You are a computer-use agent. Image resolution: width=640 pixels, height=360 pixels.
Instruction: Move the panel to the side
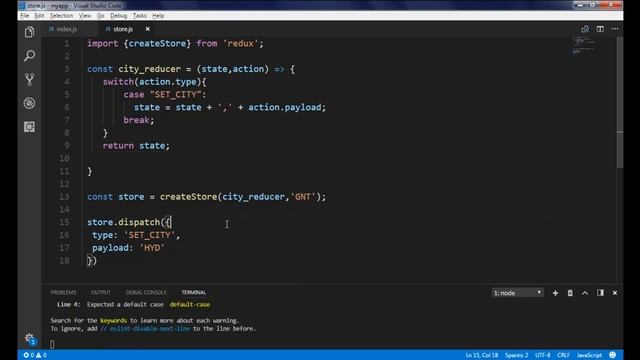(x=600, y=293)
